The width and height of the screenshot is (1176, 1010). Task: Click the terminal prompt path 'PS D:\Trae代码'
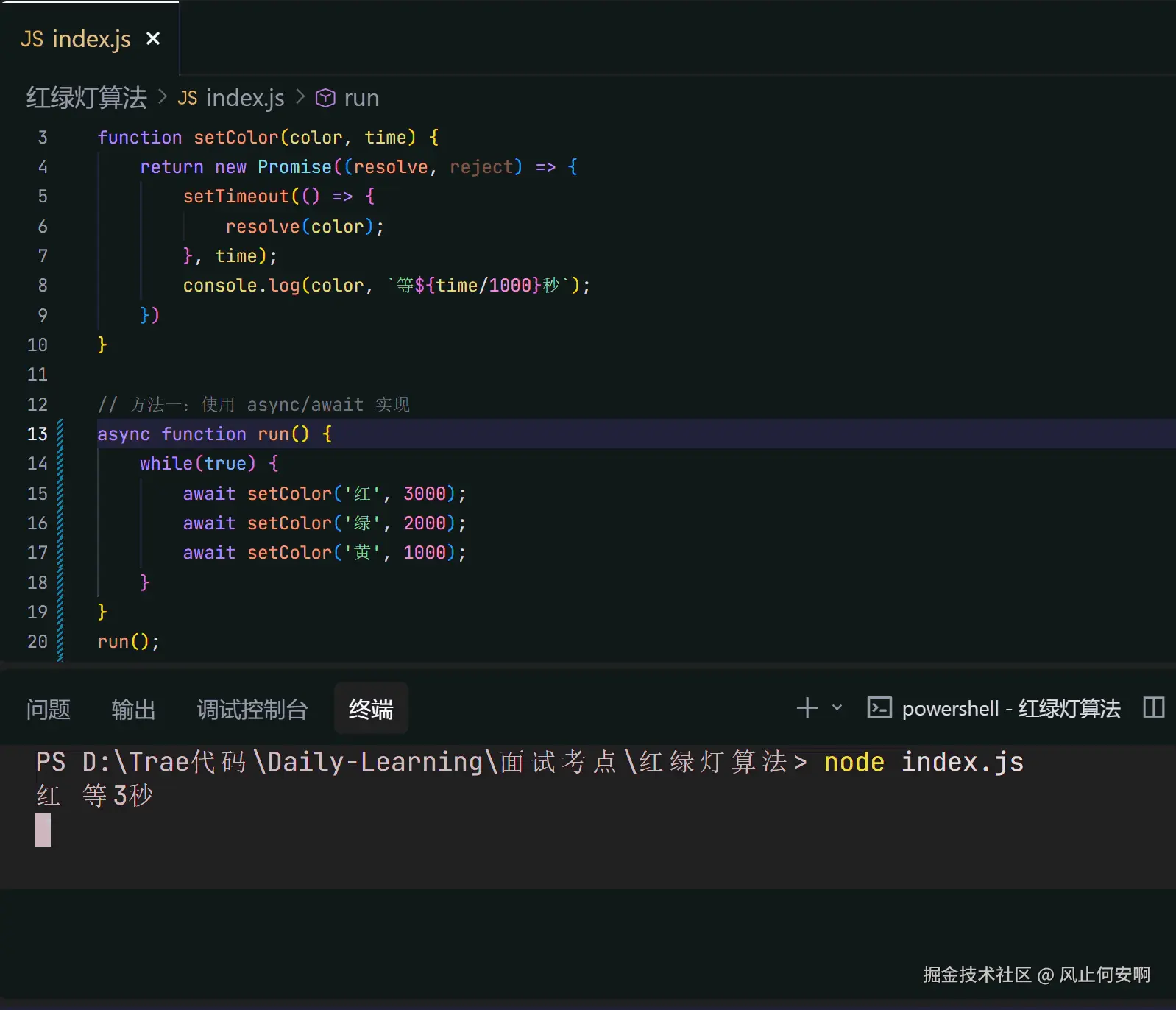point(141,762)
